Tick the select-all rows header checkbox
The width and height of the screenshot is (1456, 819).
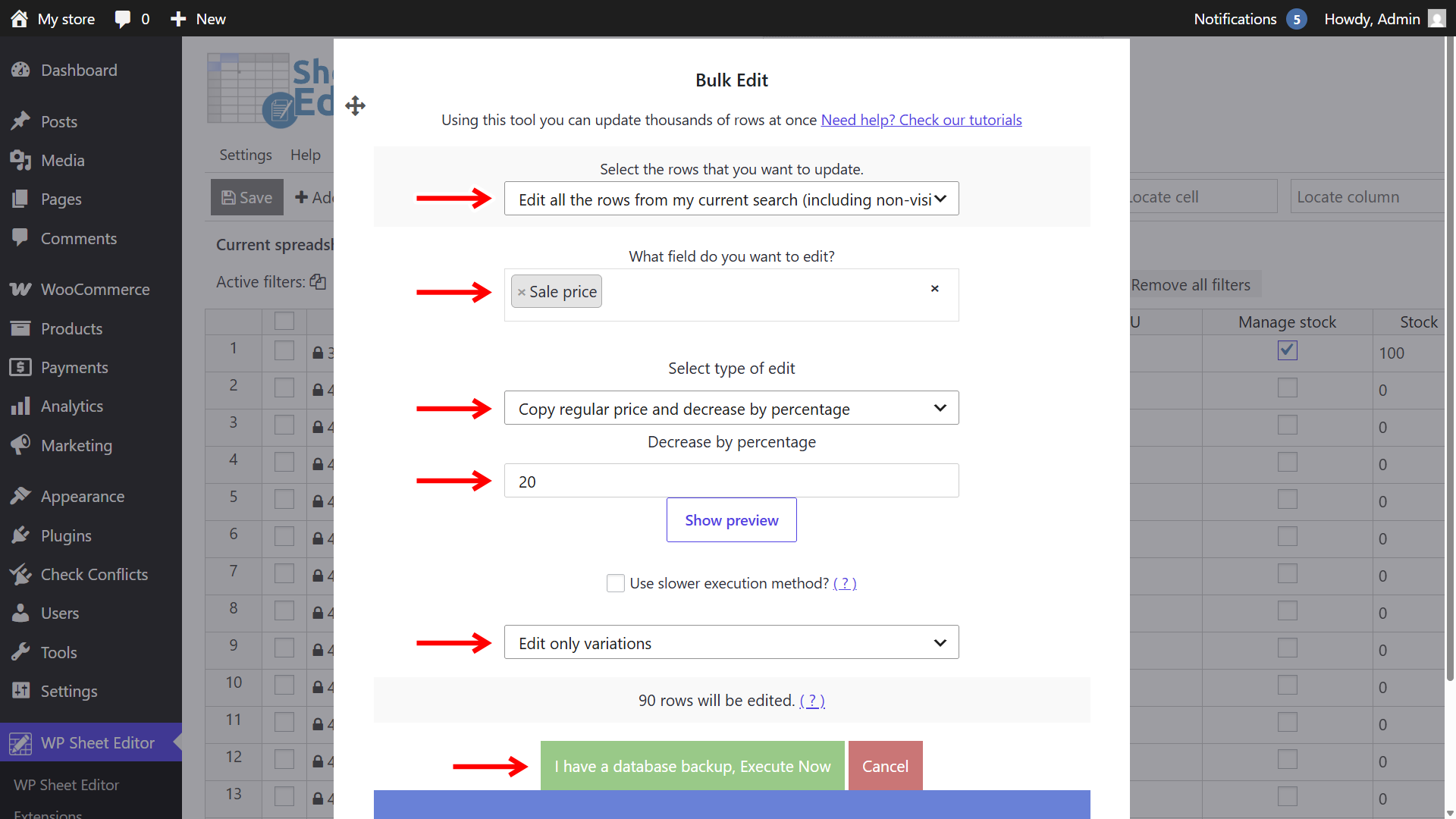coord(284,321)
